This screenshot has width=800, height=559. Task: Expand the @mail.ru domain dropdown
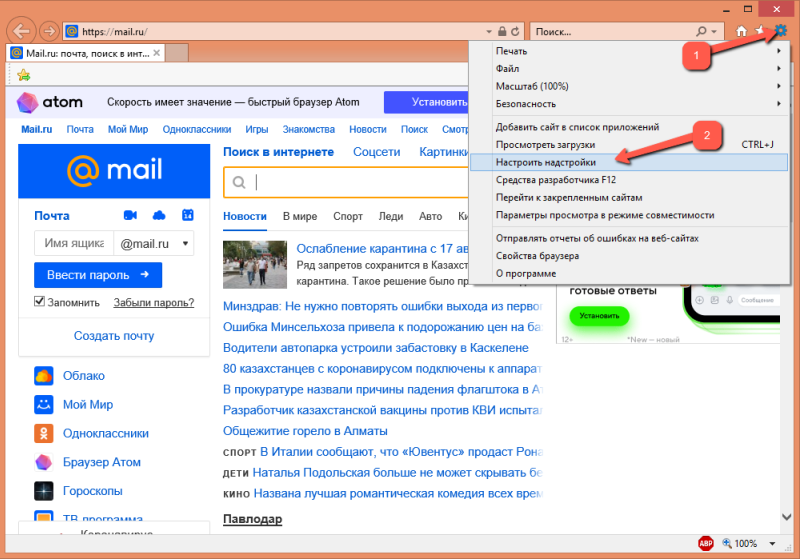coord(154,244)
